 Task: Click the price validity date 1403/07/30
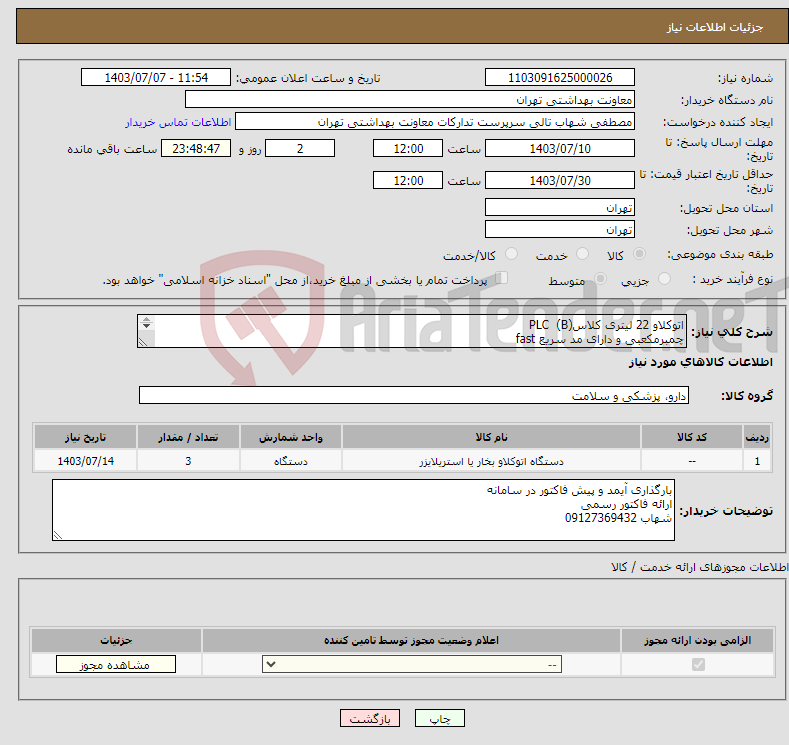click(x=560, y=180)
